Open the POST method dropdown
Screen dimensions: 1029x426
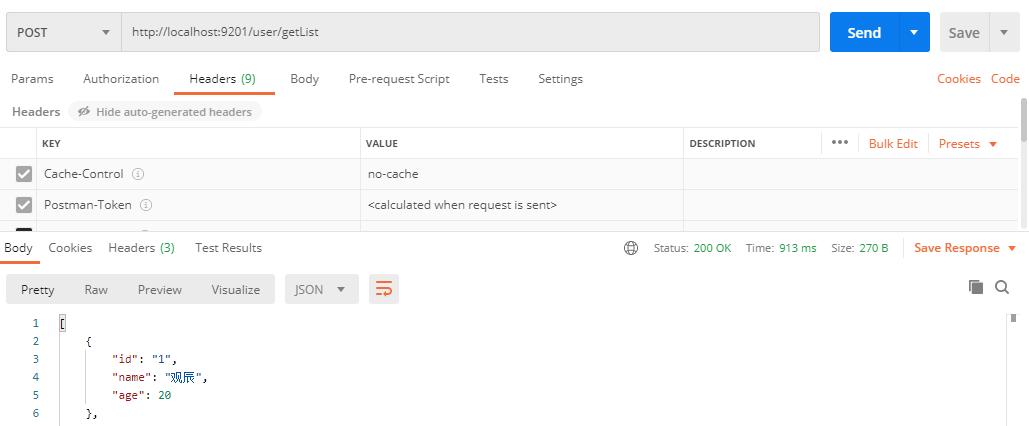63,32
